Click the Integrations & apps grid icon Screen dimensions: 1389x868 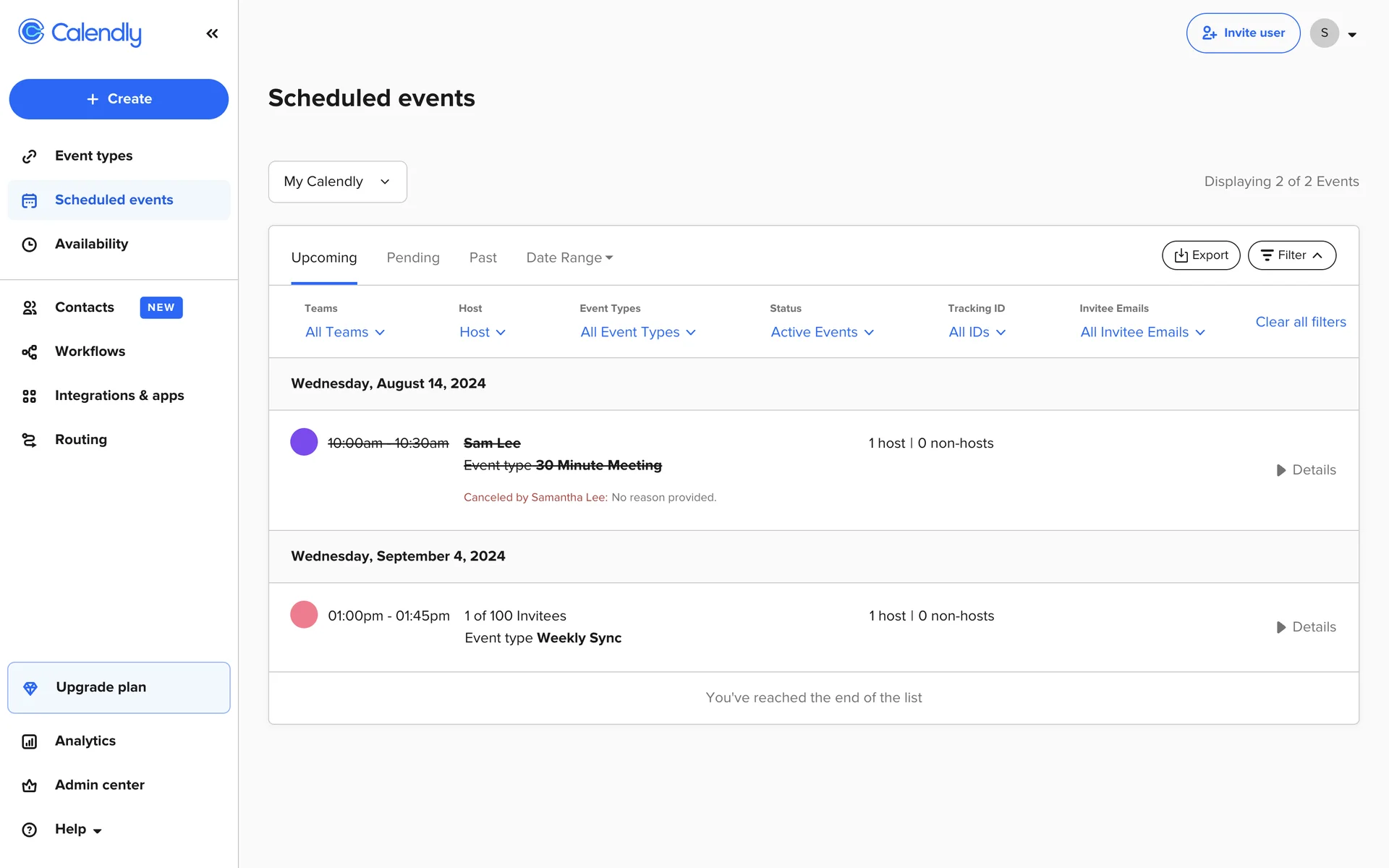tap(29, 396)
